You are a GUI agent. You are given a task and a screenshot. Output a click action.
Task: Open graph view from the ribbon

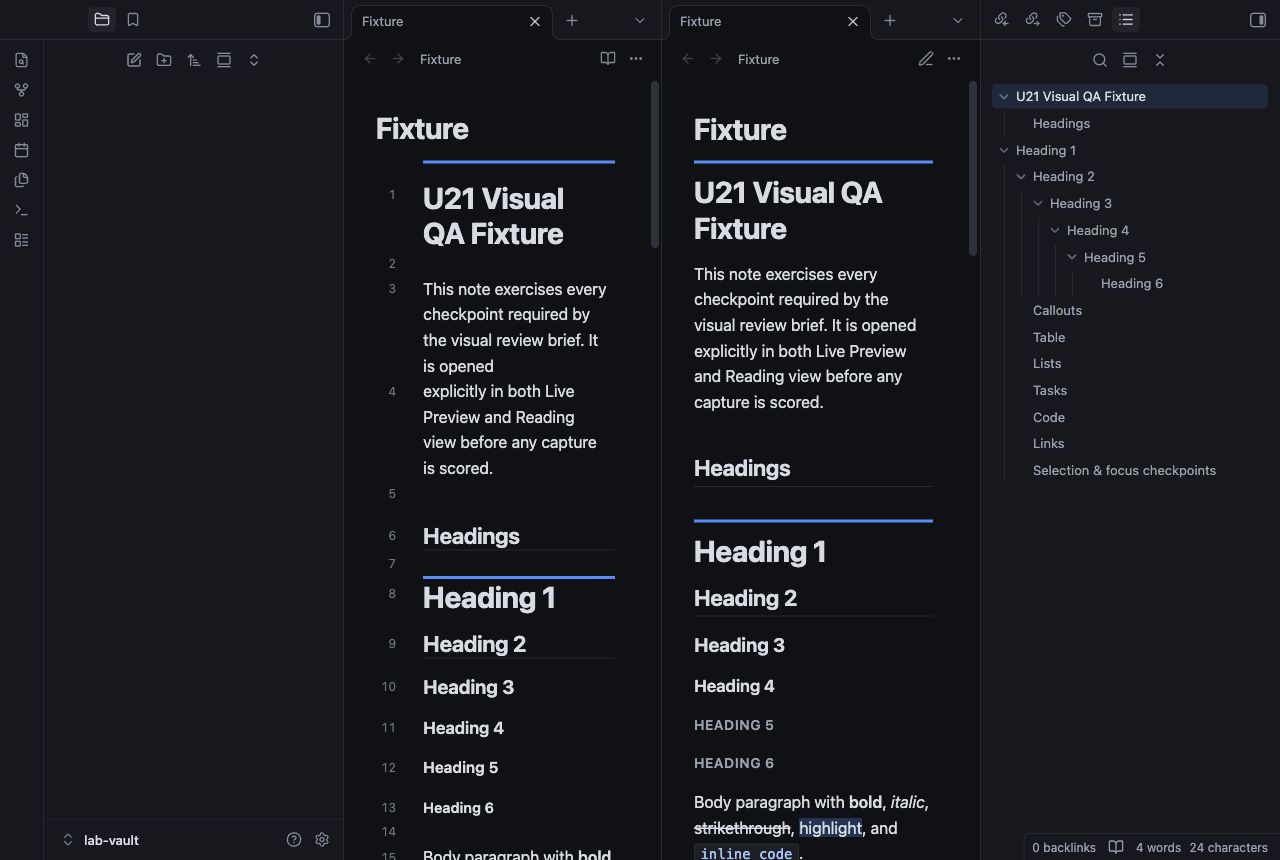tap(21, 90)
